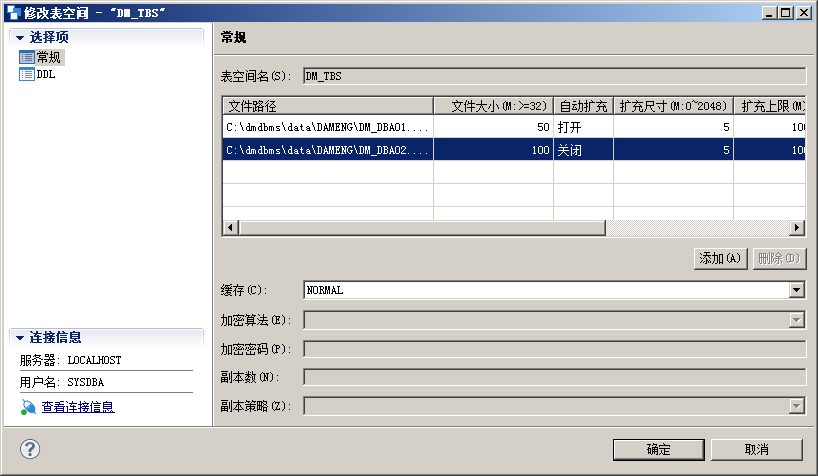
Task: Open the 缓存 dropdown showing NORMAL
Action: [x=797, y=290]
